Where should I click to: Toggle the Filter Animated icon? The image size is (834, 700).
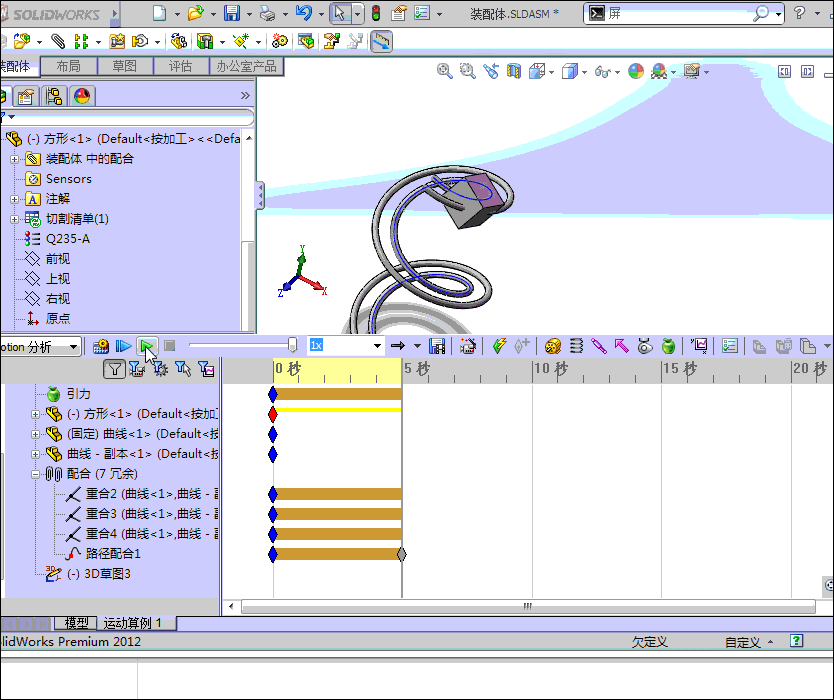pyautogui.click(x=137, y=369)
